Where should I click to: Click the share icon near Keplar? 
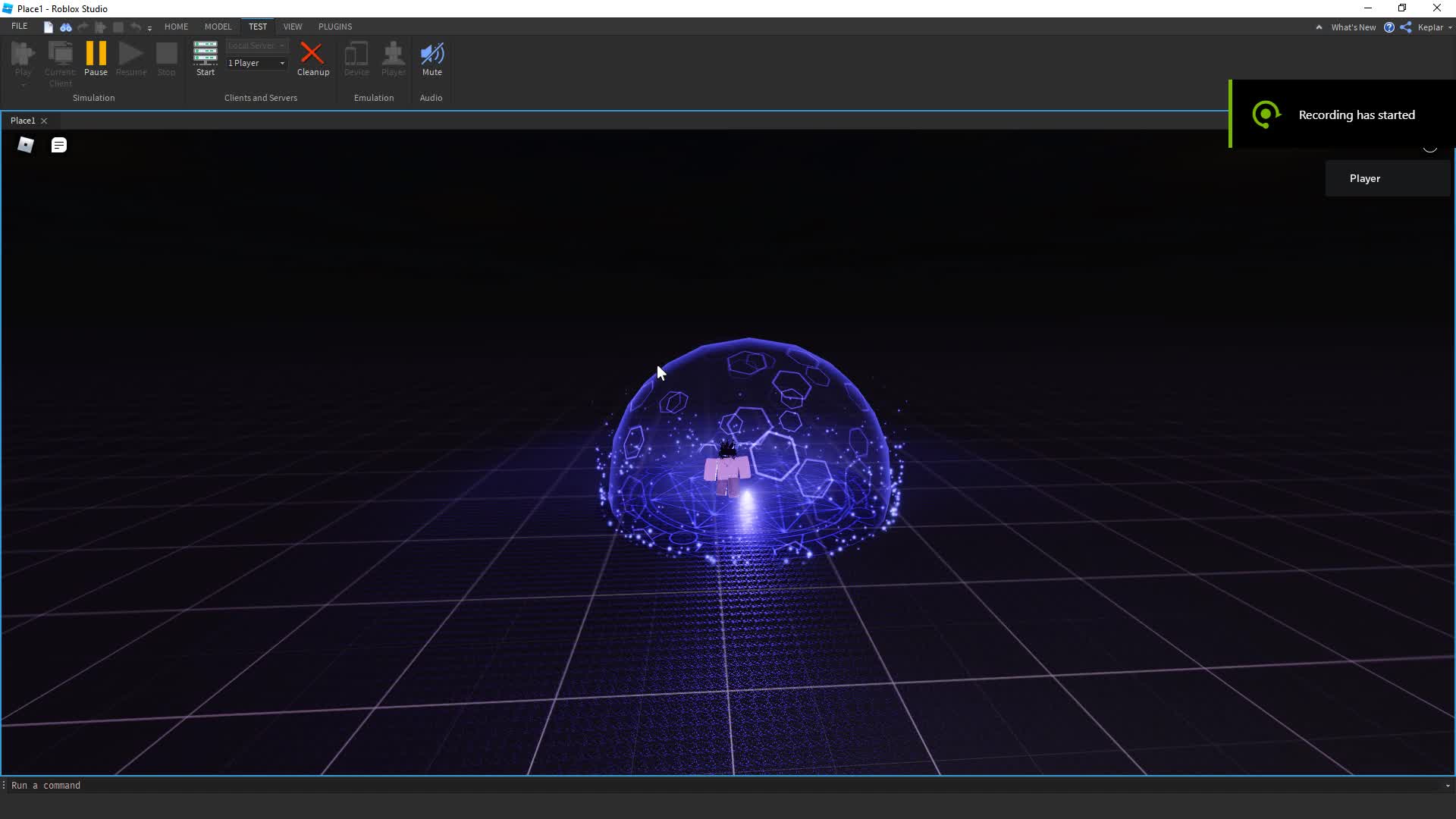coord(1405,27)
